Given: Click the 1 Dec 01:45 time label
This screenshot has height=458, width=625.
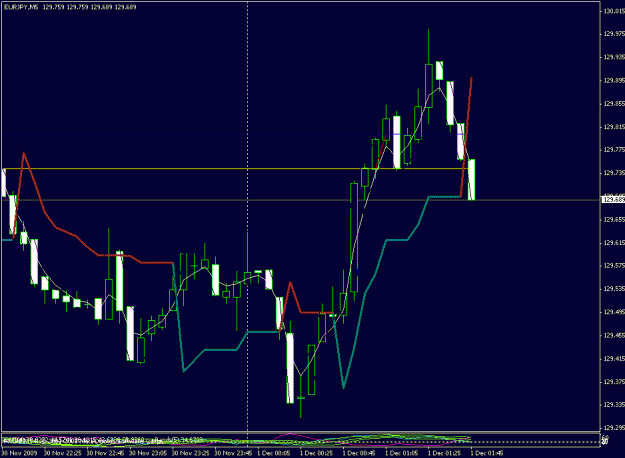Looking at the screenshot, I should 487,453.
